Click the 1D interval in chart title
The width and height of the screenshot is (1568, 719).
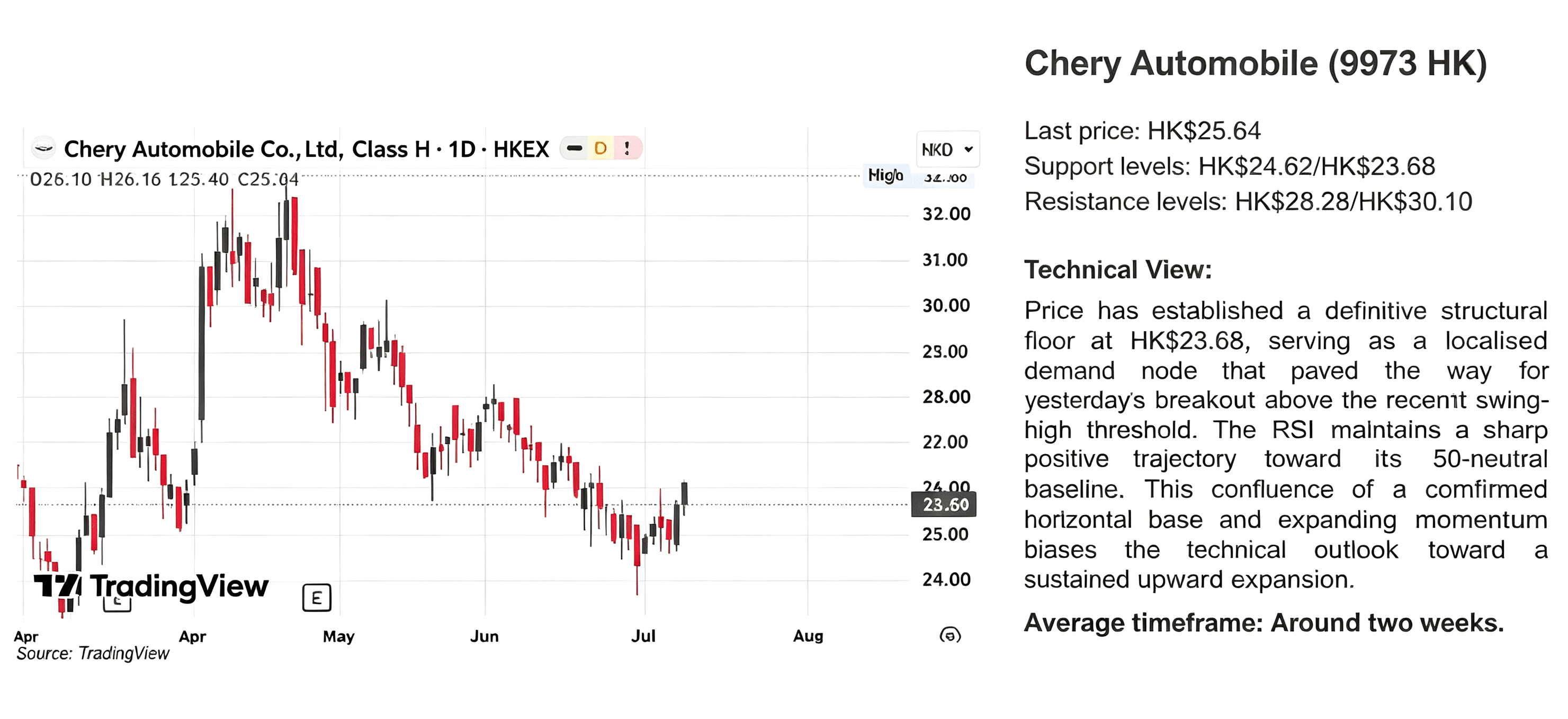(462, 149)
